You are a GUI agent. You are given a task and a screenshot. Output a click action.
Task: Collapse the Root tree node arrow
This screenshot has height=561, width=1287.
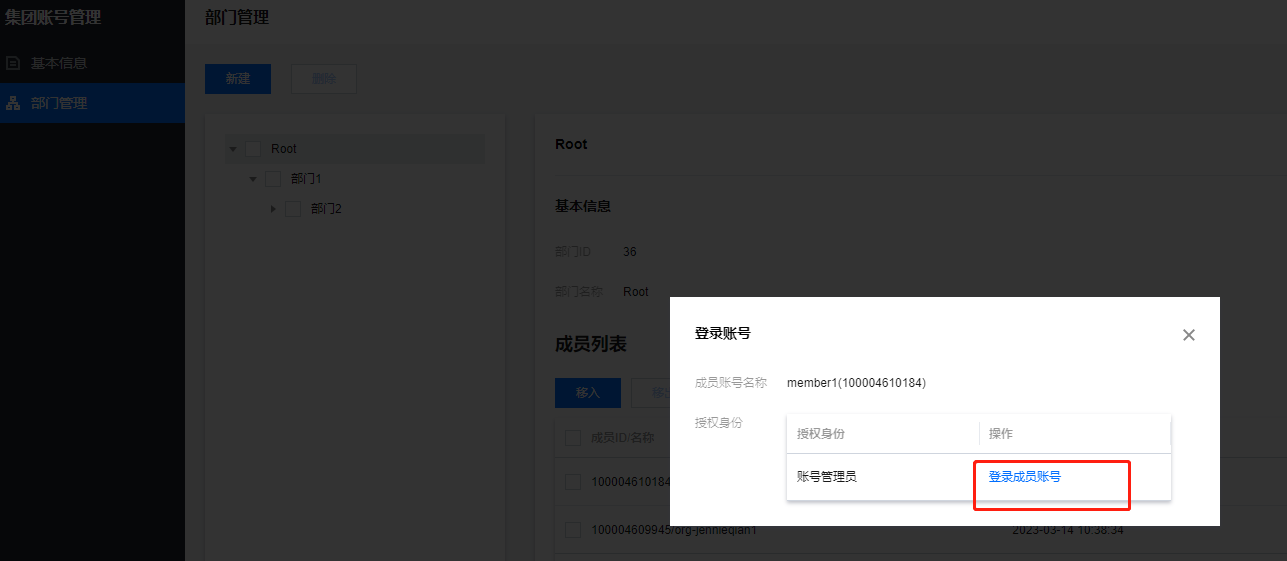233,149
